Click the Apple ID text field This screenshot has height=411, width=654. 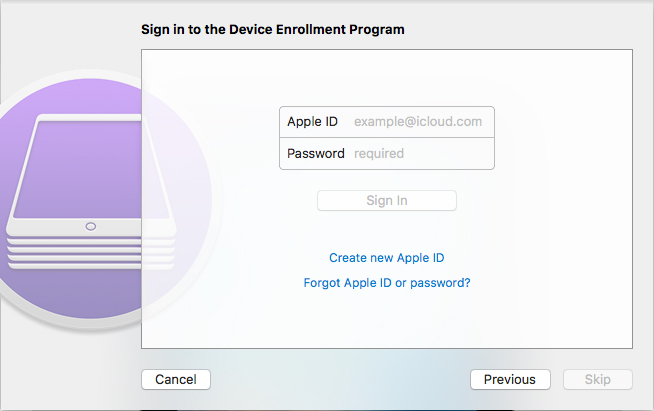coord(420,122)
